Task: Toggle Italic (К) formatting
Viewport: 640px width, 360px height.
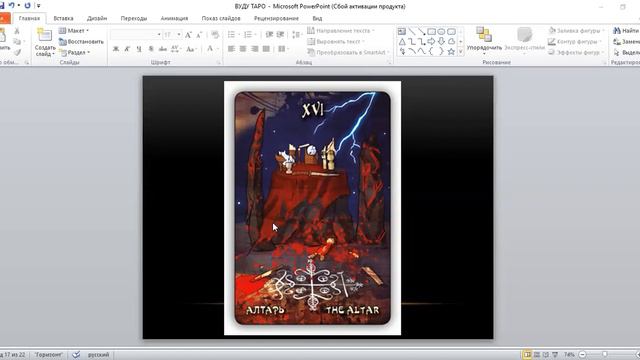Action: click(x=127, y=49)
